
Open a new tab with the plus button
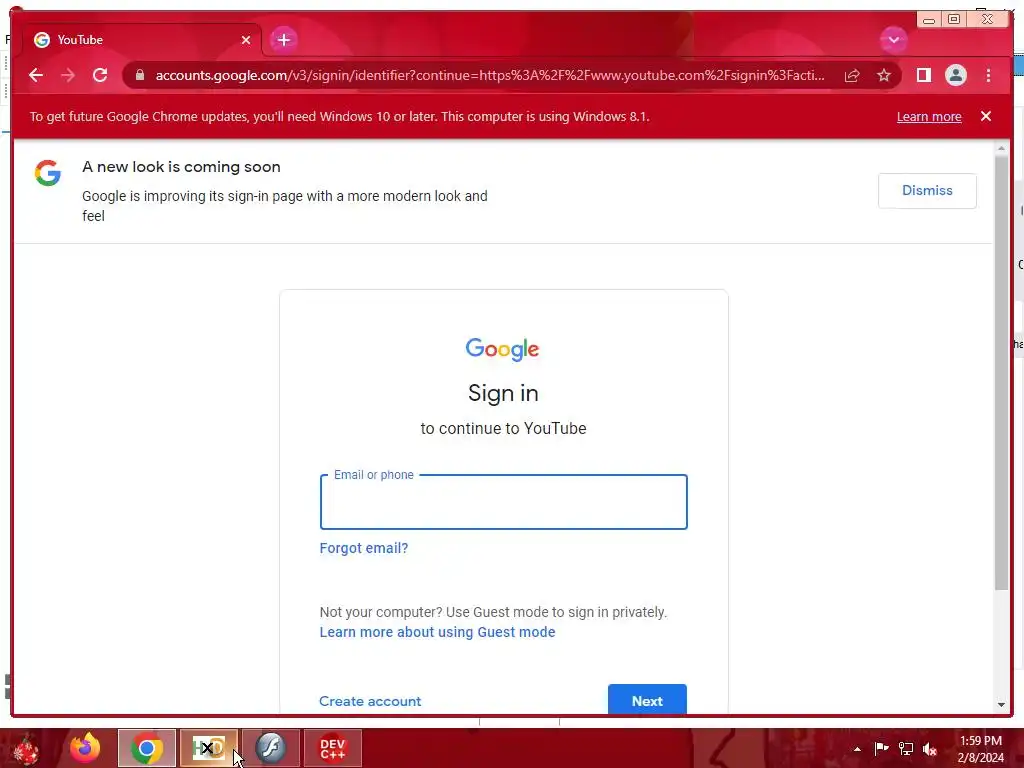click(283, 40)
